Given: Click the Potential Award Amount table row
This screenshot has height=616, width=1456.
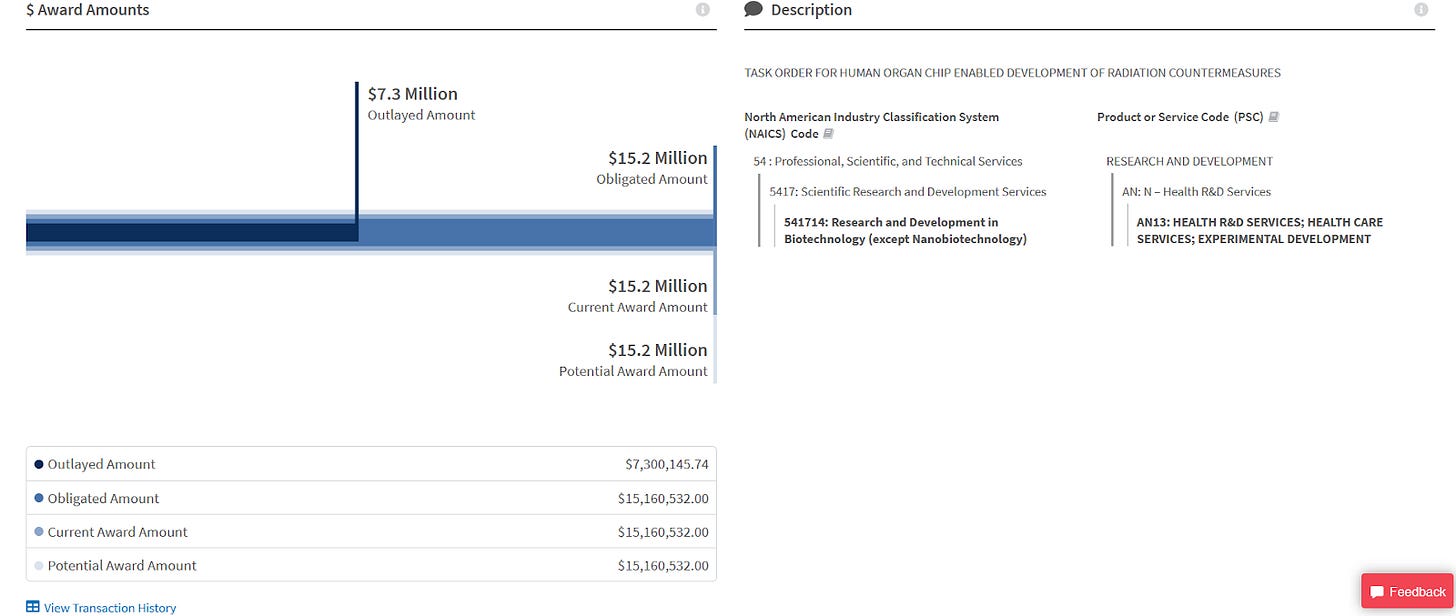Looking at the screenshot, I should tap(370, 564).
